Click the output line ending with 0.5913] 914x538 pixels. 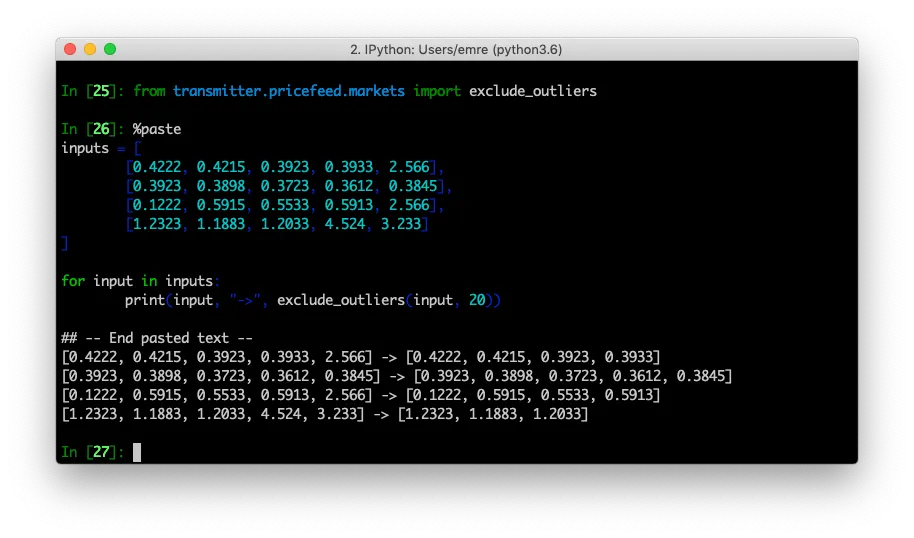(x=361, y=395)
